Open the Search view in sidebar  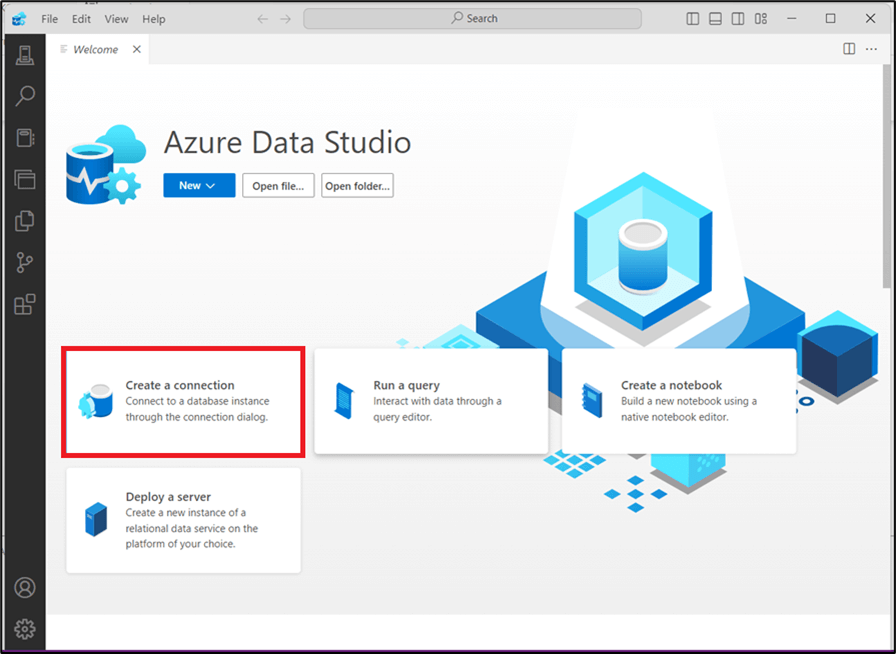pos(25,96)
